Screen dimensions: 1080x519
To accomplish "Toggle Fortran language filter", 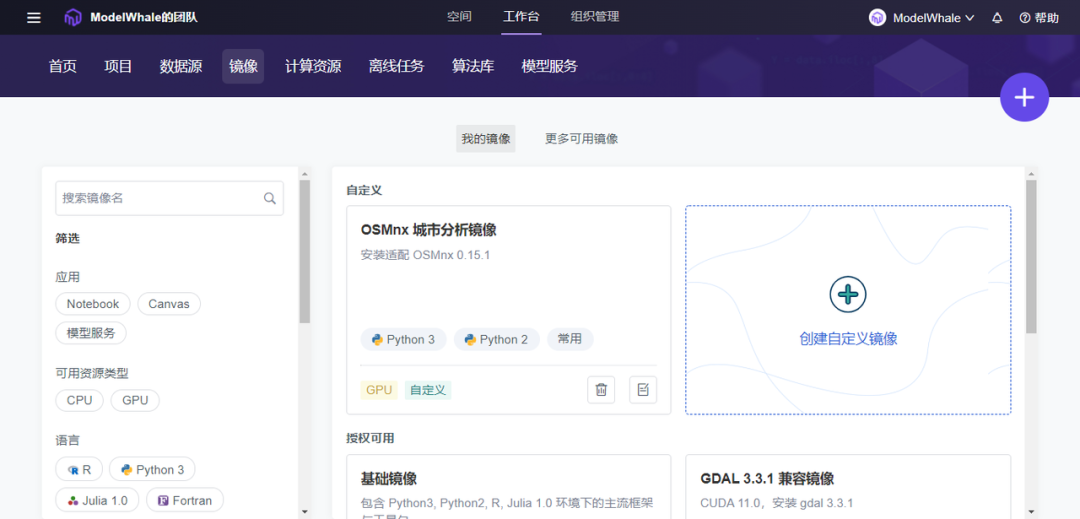I will [x=185, y=500].
